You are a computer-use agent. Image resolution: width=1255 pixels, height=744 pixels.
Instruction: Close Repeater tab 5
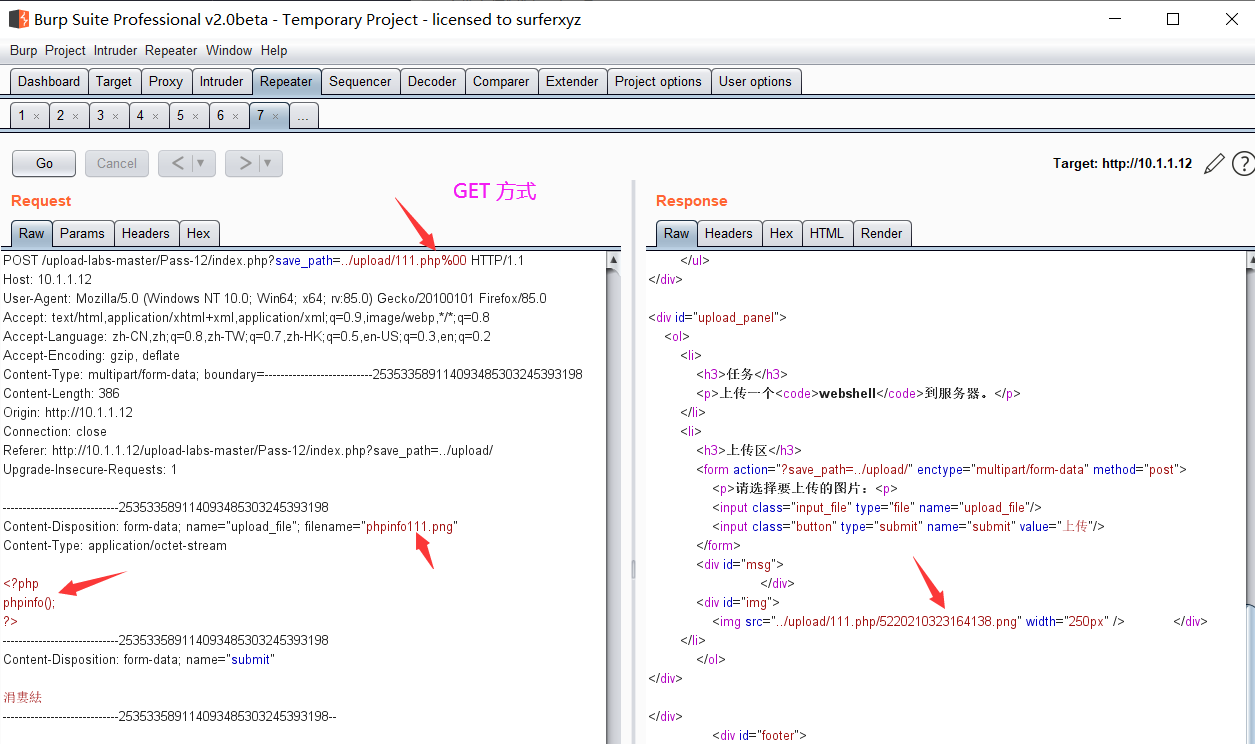[195, 116]
